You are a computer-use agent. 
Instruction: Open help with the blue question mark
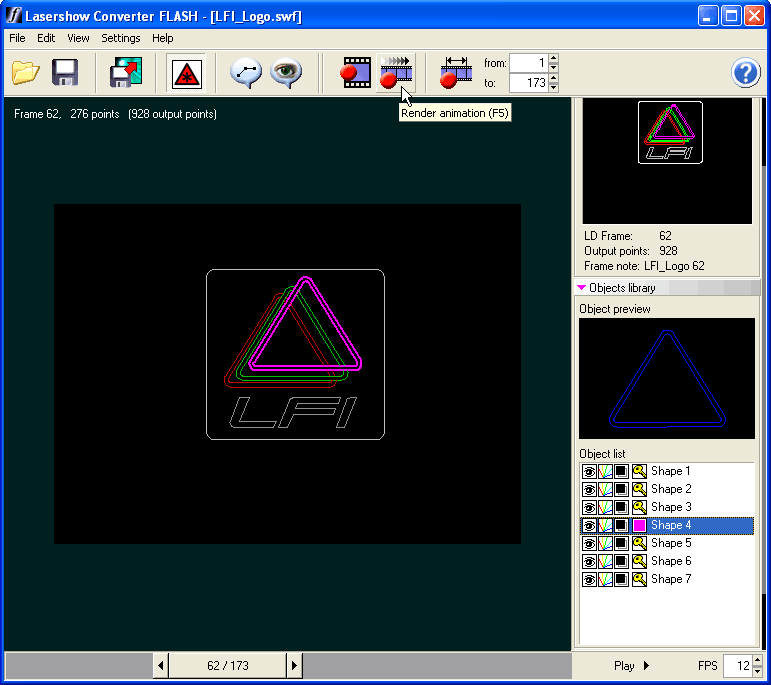[745, 73]
